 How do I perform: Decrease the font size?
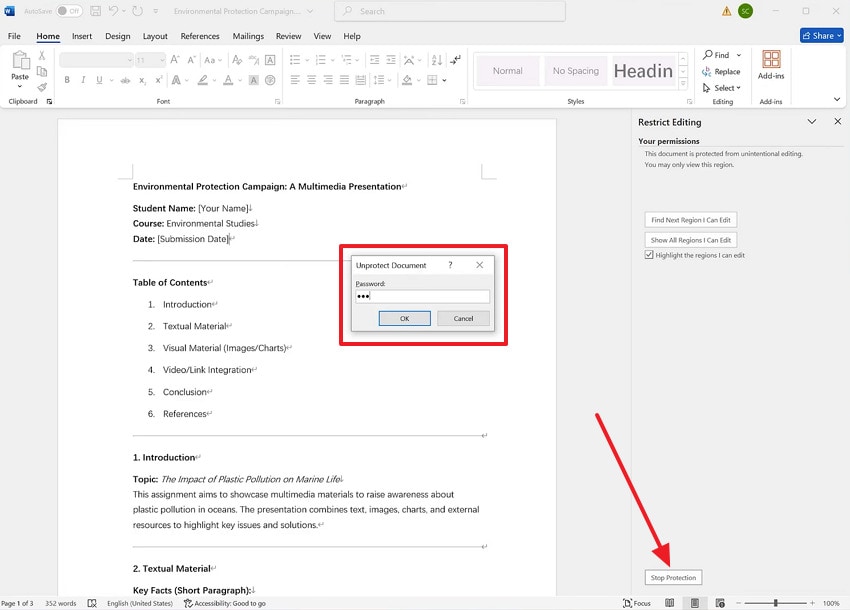[191, 60]
